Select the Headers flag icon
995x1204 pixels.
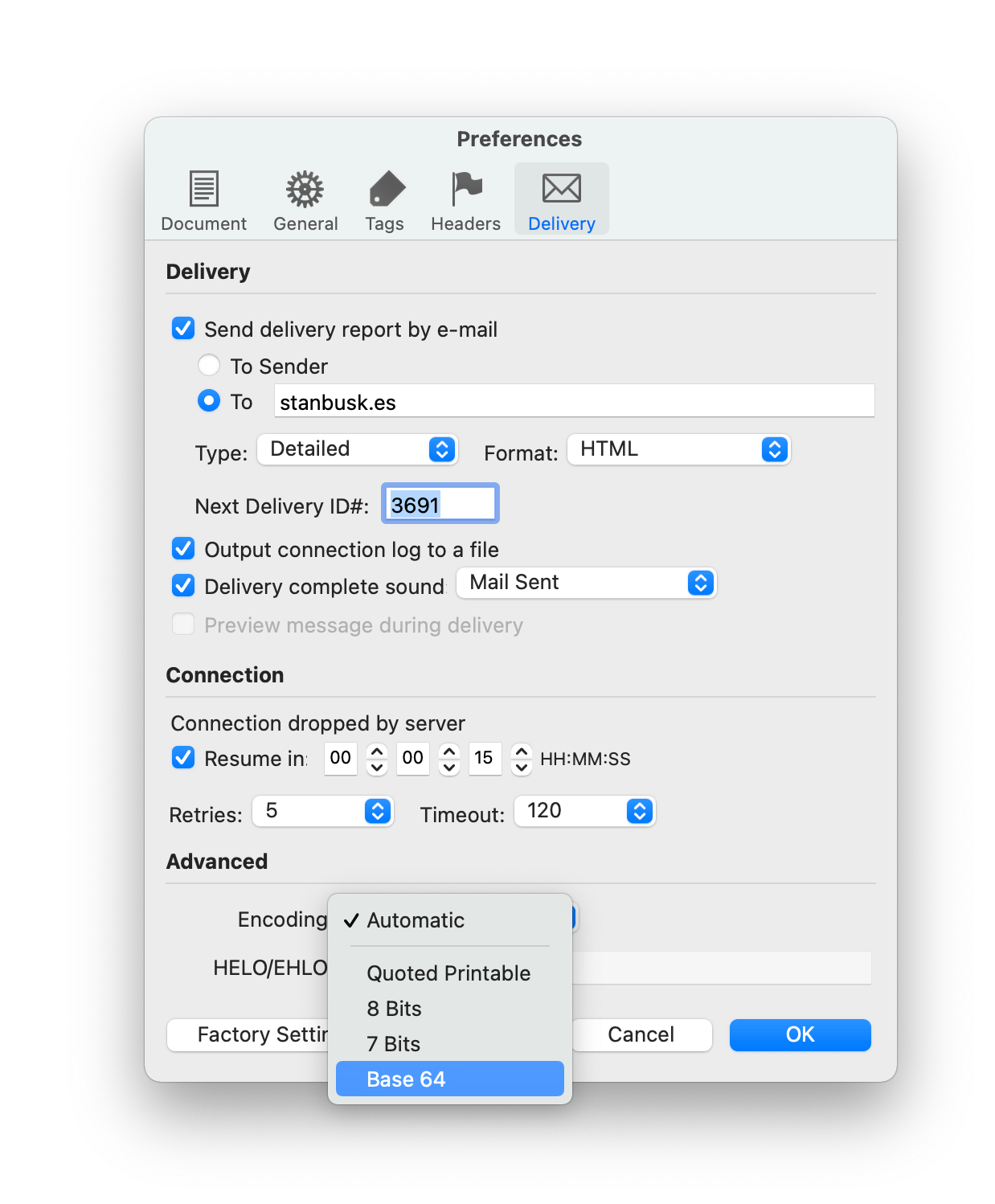click(x=465, y=199)
